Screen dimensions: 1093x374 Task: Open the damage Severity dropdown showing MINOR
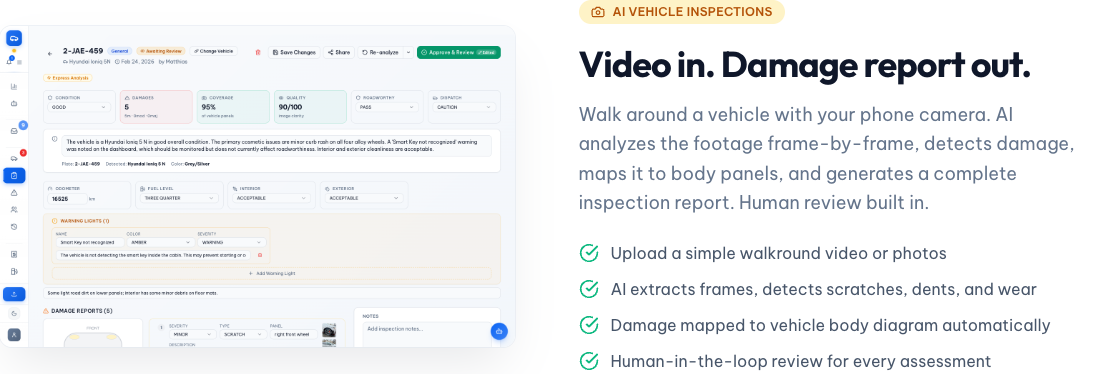click(192, 334)
